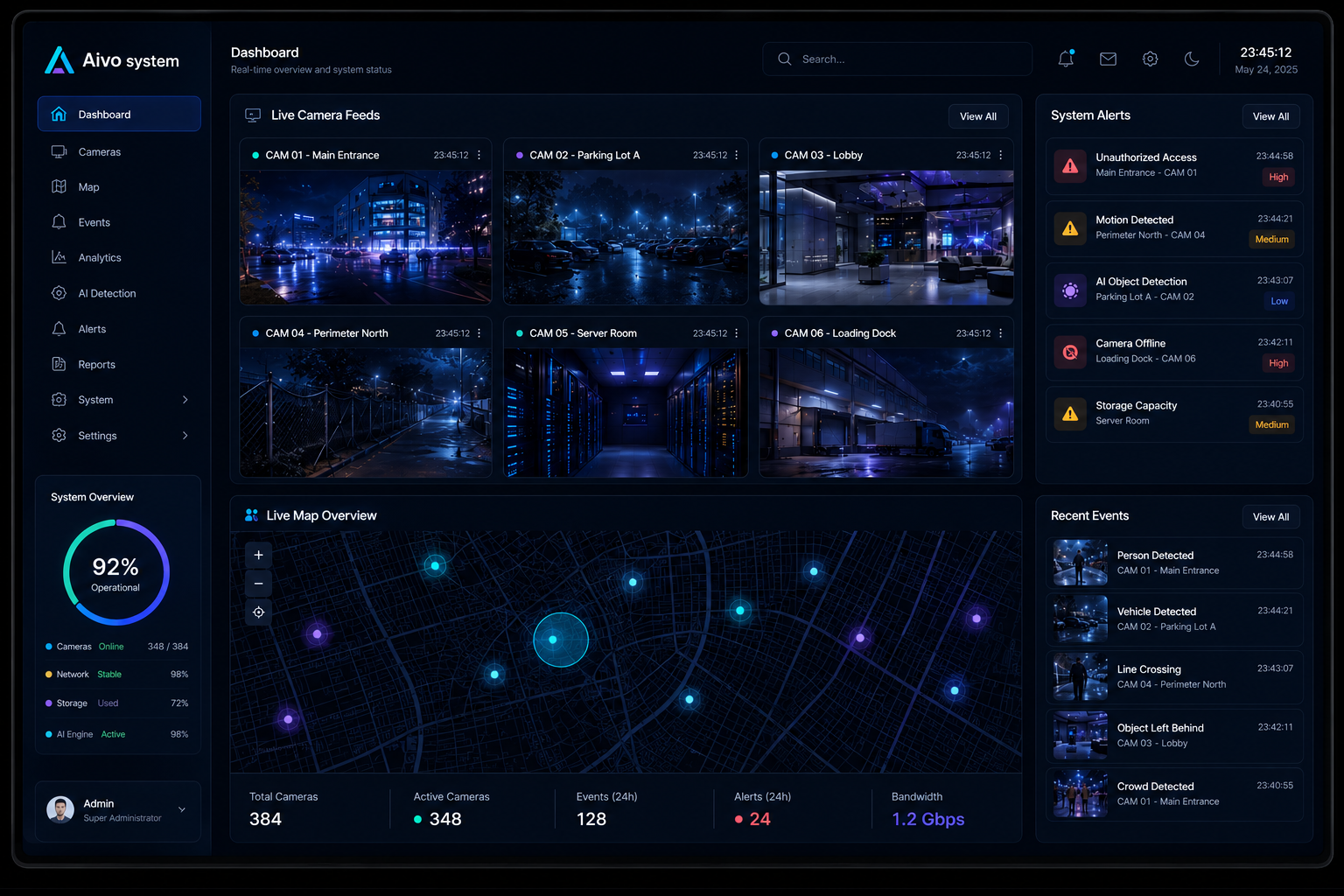Open AI Detection in the sidebar
Image resolution: width=1344 pixels, height=896 pixels.
pyautogui.click(x=119, y=293)
